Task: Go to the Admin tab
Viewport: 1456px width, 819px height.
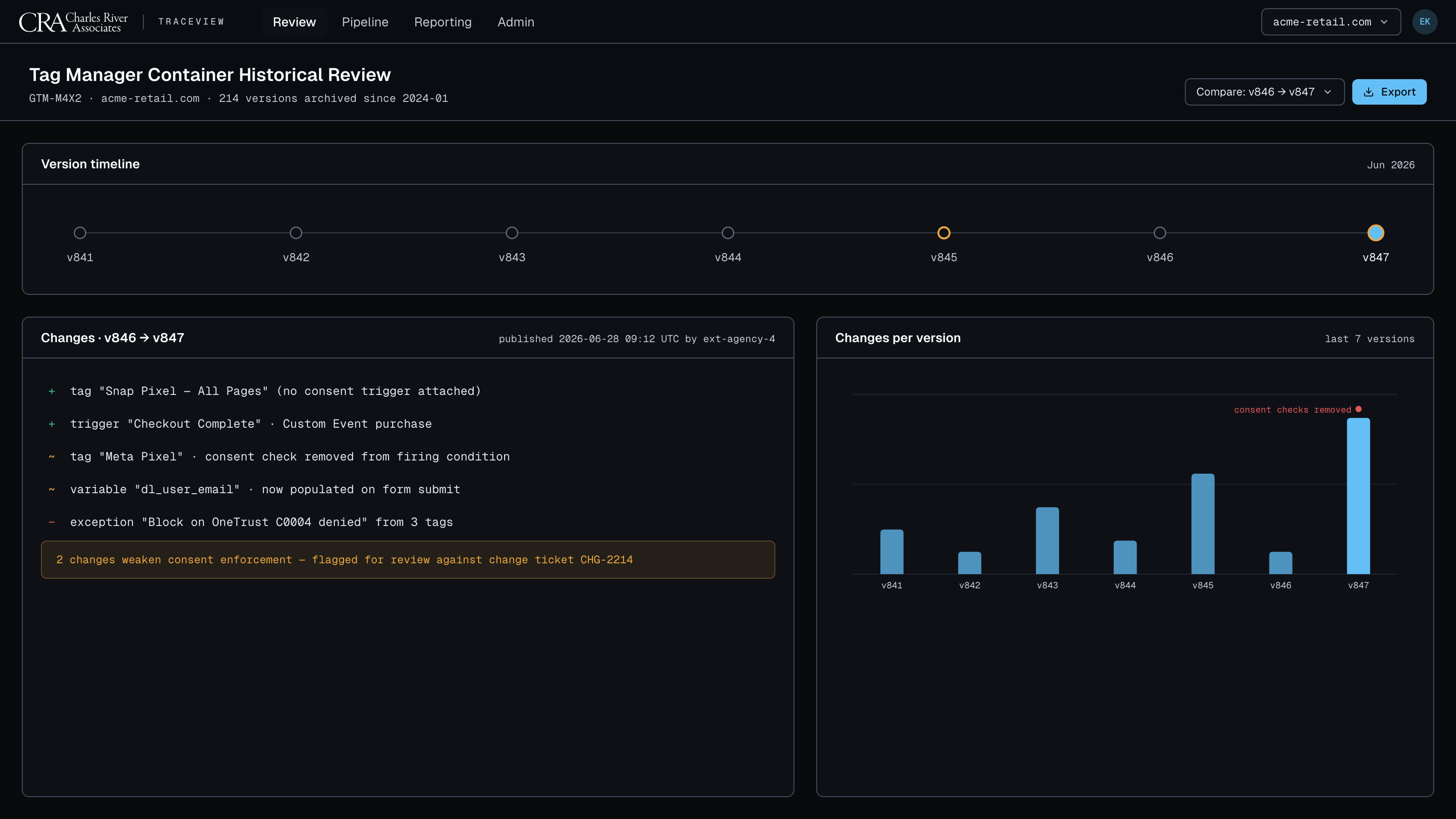Action: pos(516,22)
